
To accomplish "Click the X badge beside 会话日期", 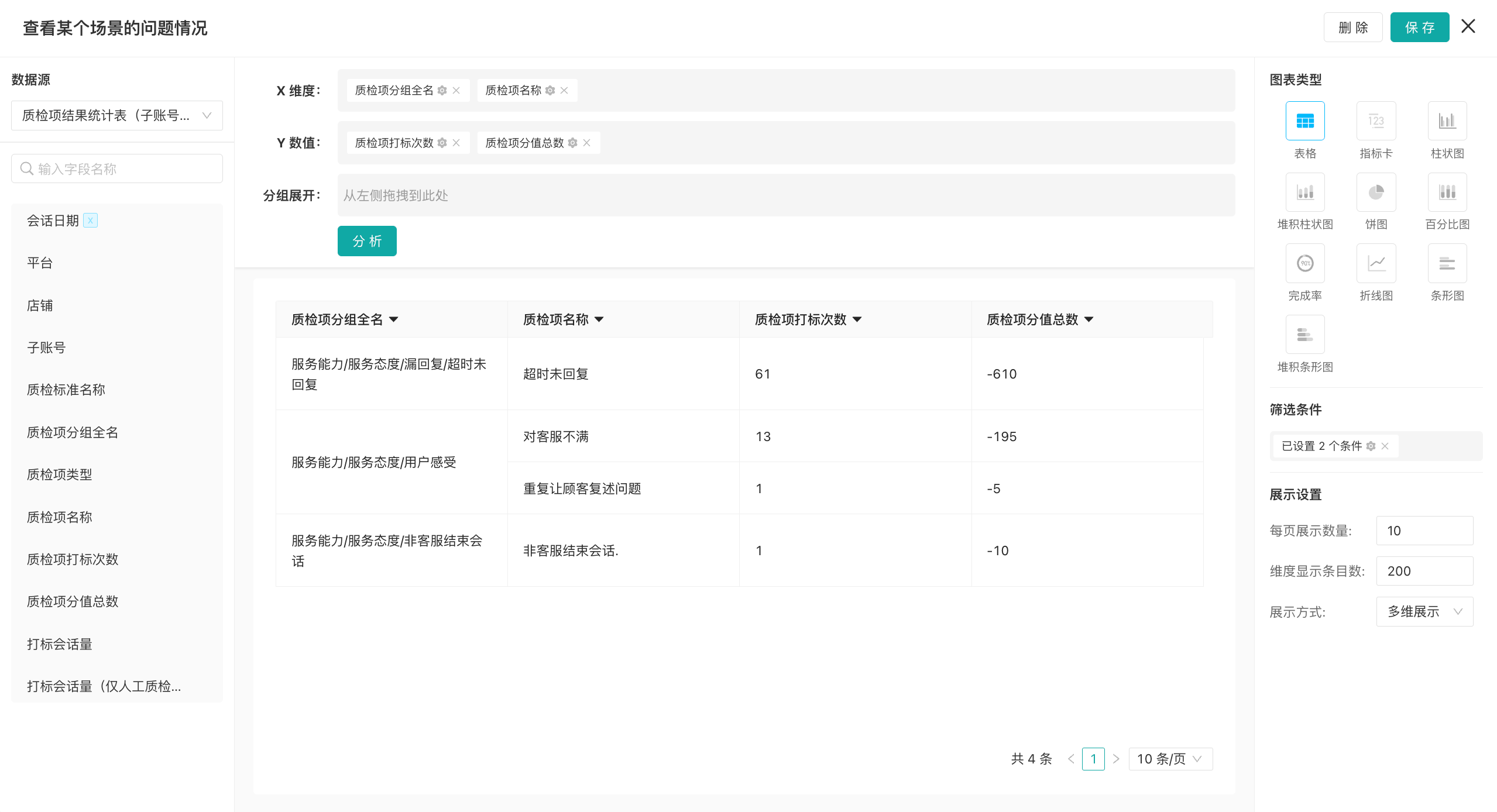I will [91, 221].
